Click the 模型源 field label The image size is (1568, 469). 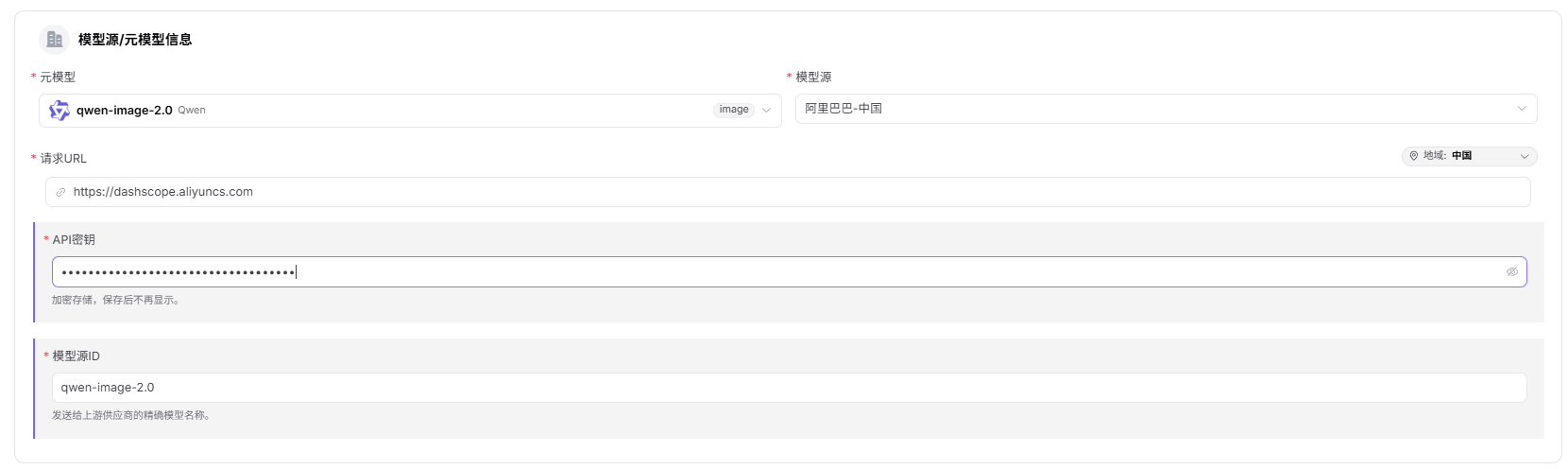click(813, 78)
